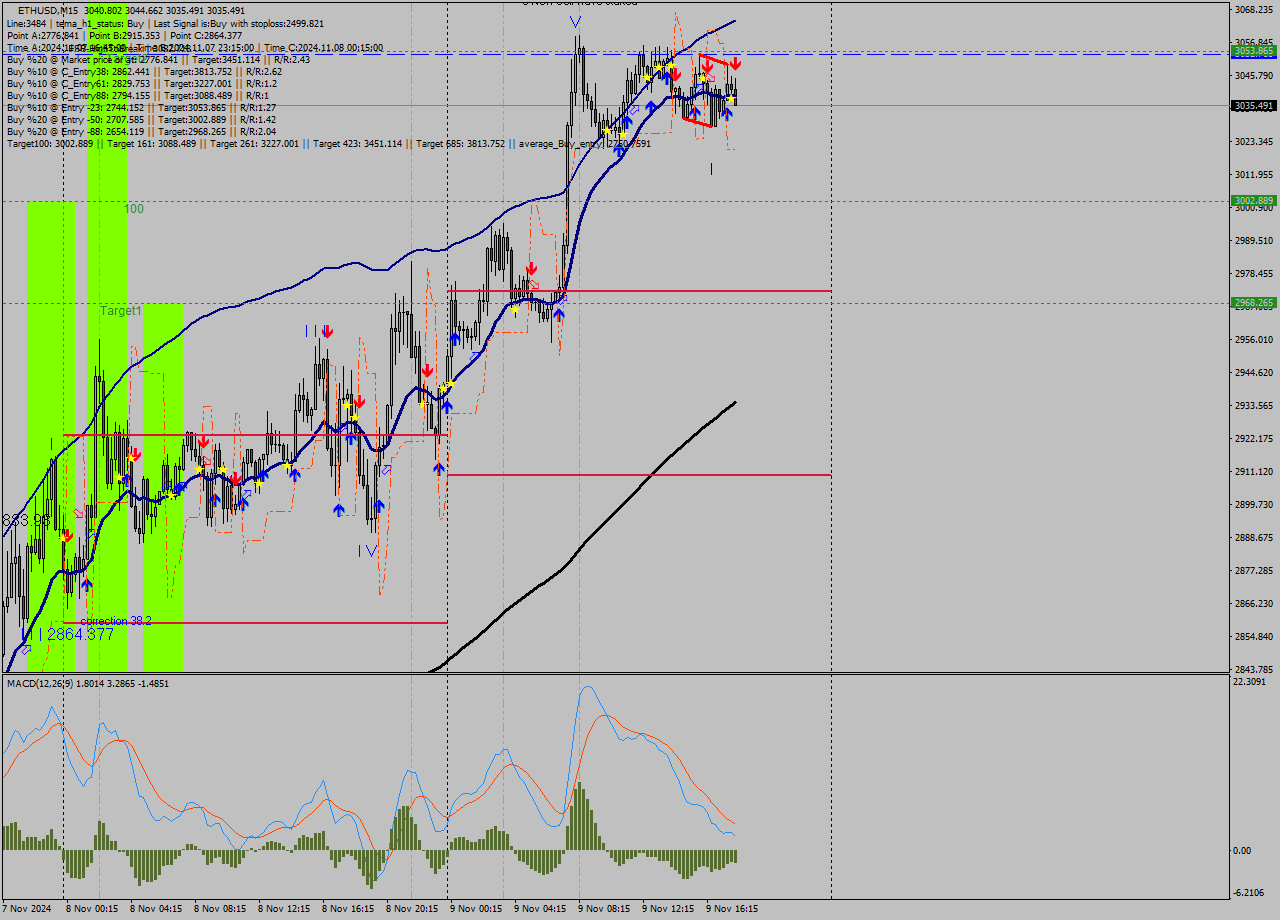Image resolution: width=1280 pixels, height=920 pixels.
Task: Click the 8 Nov 20:15 time label
Action: [412, 909]
